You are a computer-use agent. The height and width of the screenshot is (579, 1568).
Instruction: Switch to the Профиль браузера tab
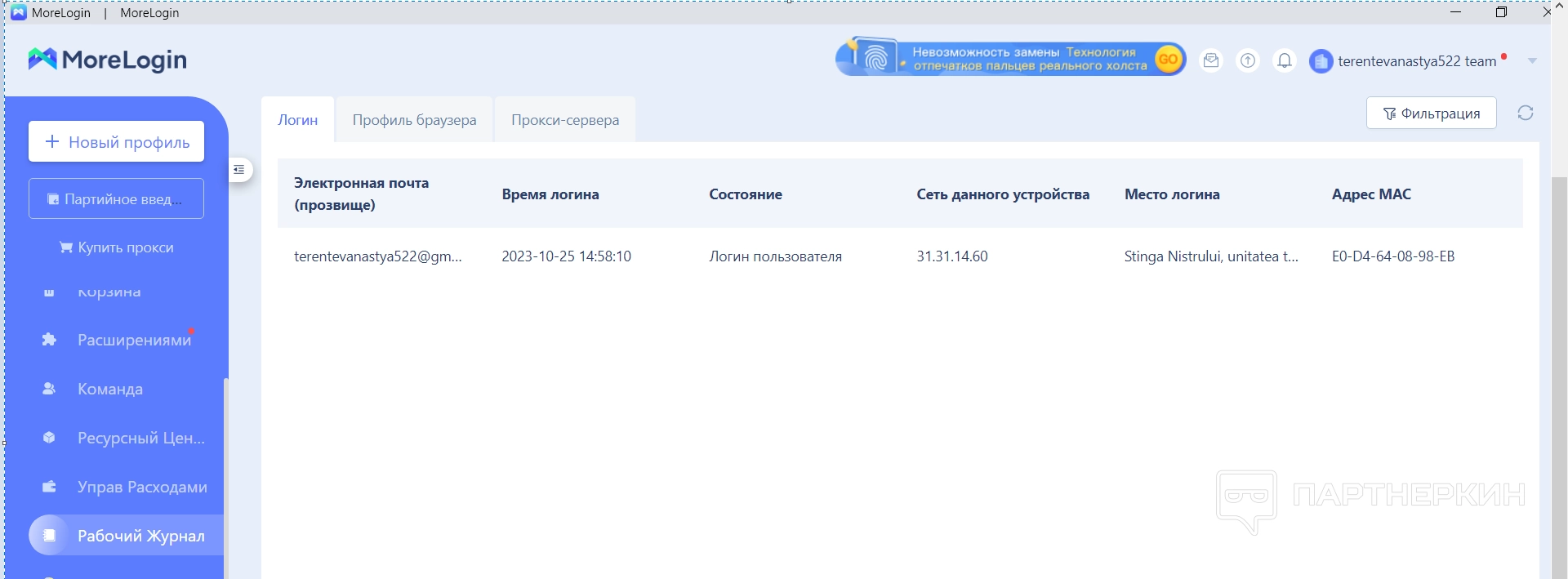point(414,120)
